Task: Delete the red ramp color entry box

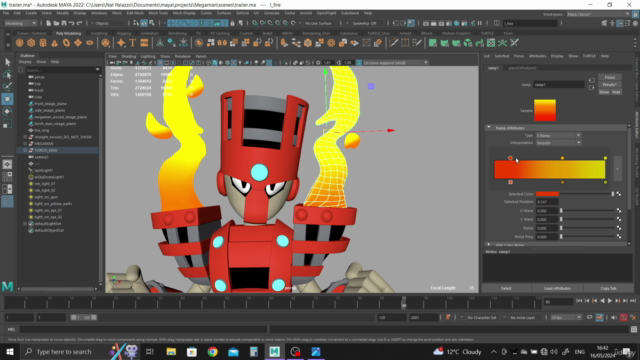Action: pos(510,182)
